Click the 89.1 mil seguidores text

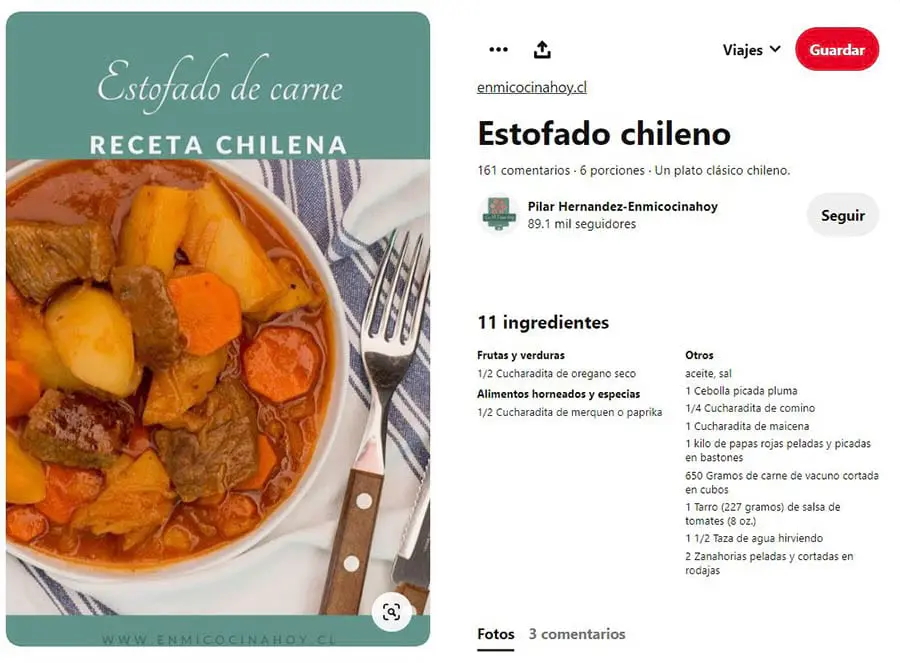[x=581, y=224]
